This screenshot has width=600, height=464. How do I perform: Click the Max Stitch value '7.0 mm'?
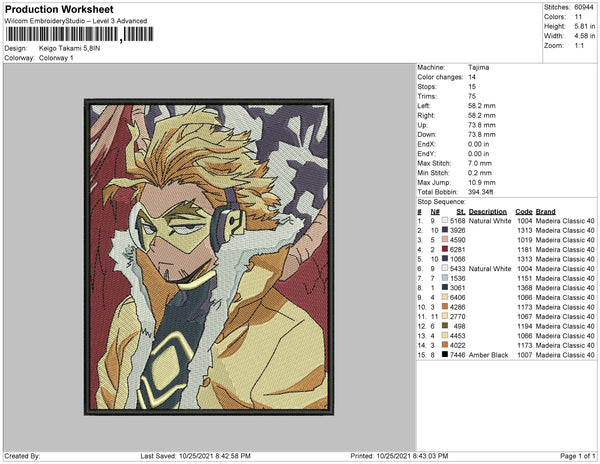tap(480, 163)
